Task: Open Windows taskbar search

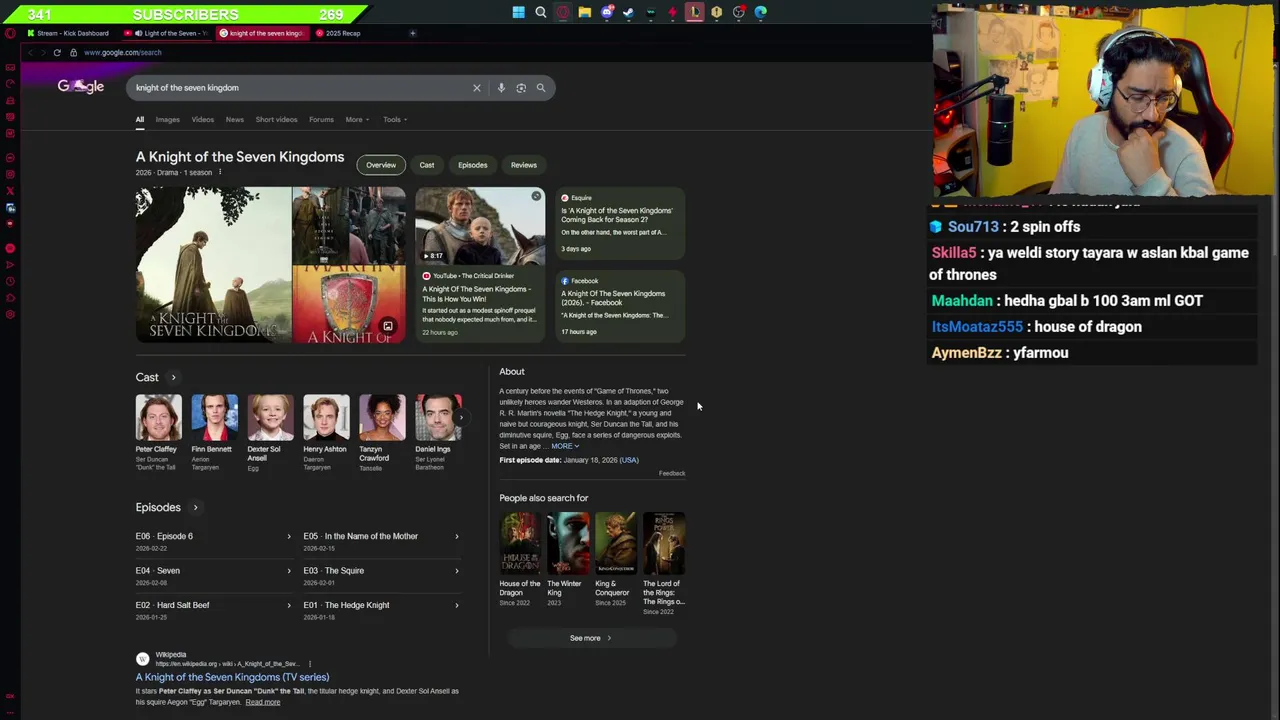Action: click(x=541, y=13)
